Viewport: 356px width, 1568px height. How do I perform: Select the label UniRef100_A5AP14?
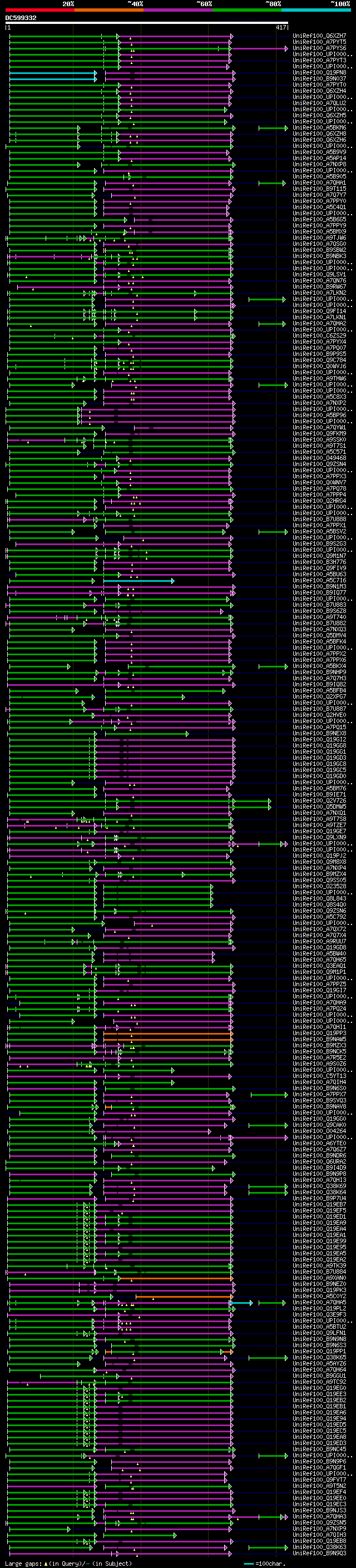[319, 159]
